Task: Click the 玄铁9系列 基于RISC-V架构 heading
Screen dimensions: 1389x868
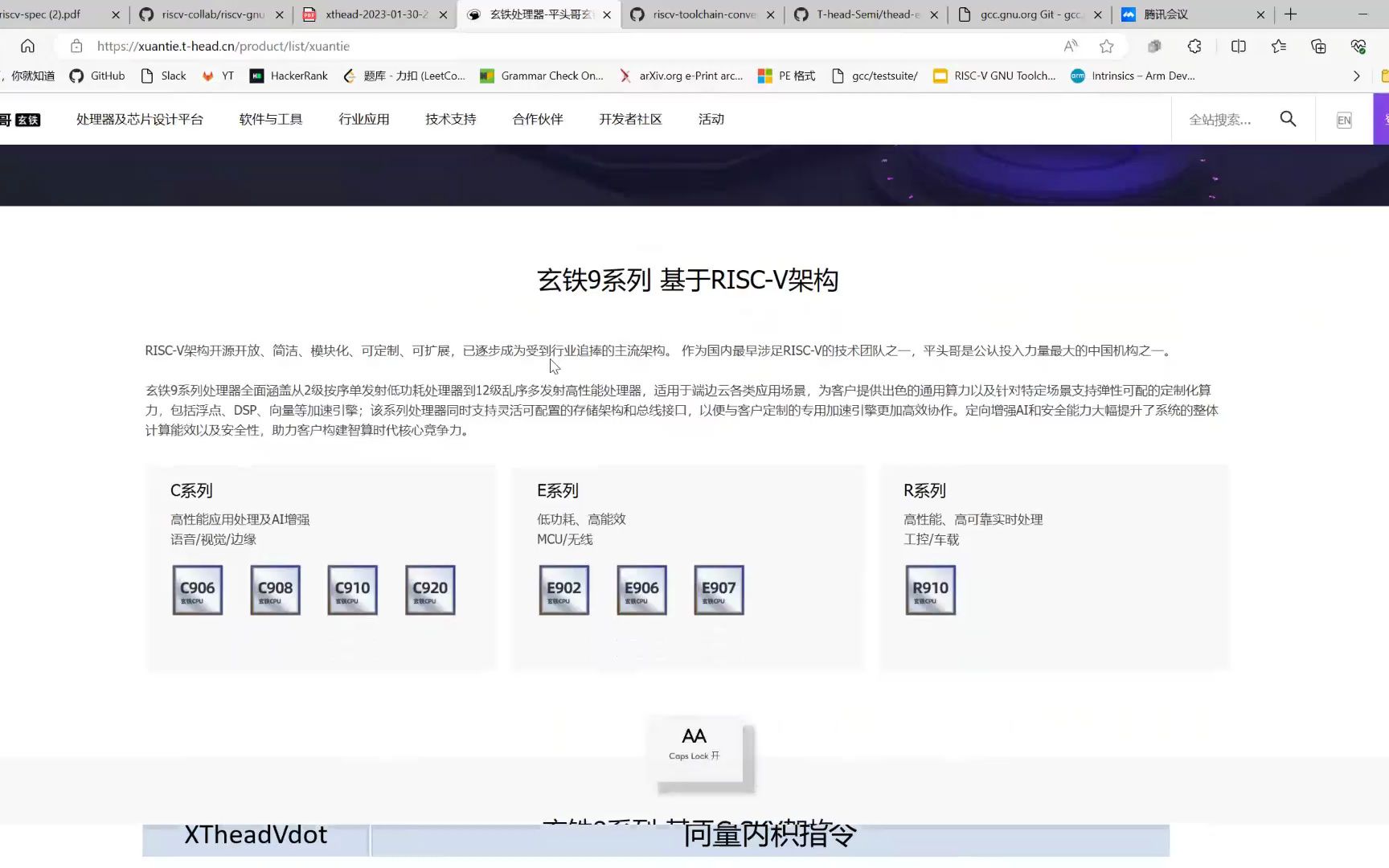Action: point(688,280)
